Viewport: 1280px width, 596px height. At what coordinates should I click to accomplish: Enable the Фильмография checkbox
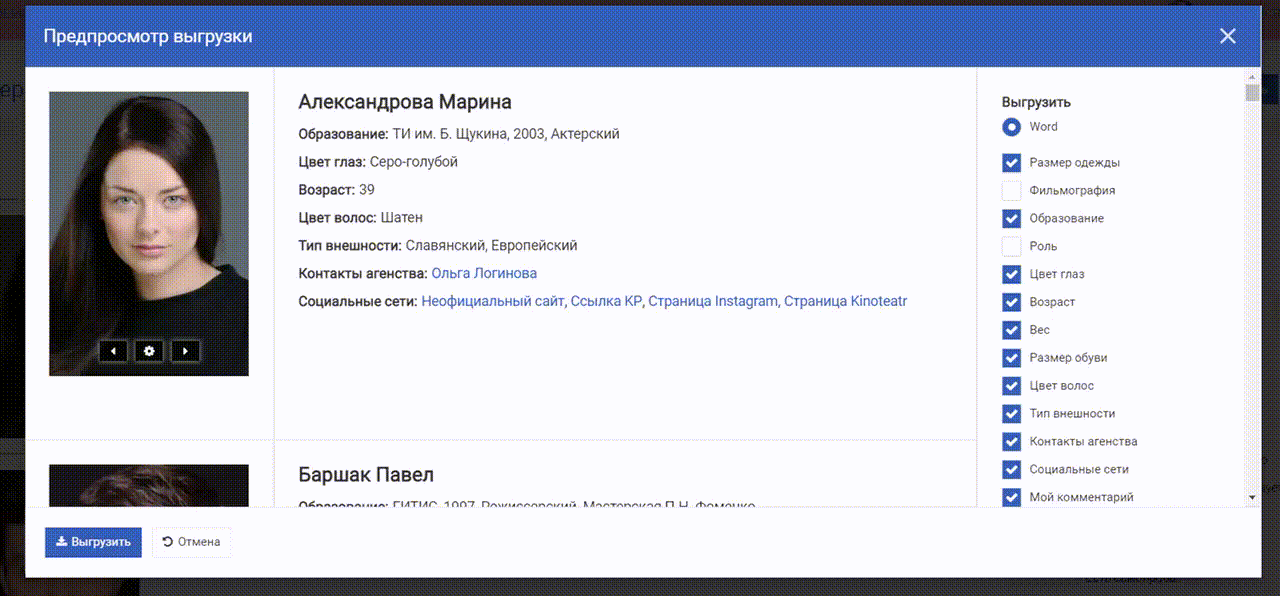1011,190
